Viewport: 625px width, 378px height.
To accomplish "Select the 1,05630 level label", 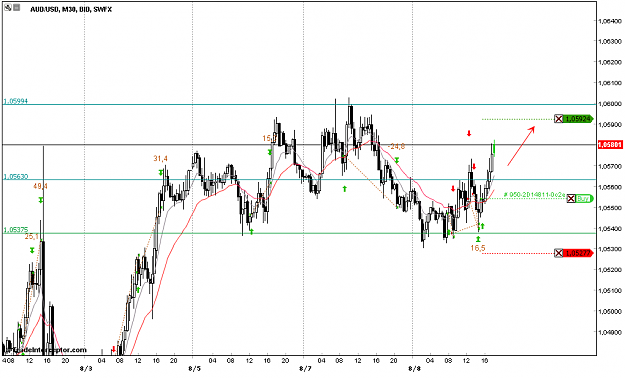I will pos(16,176).
